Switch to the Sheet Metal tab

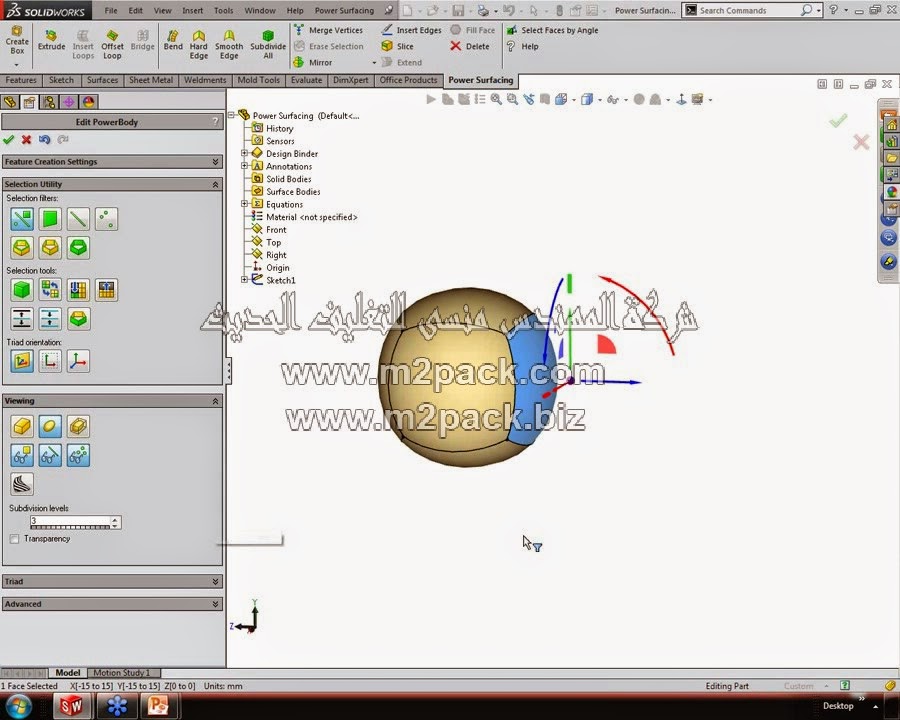coord(150,80)
